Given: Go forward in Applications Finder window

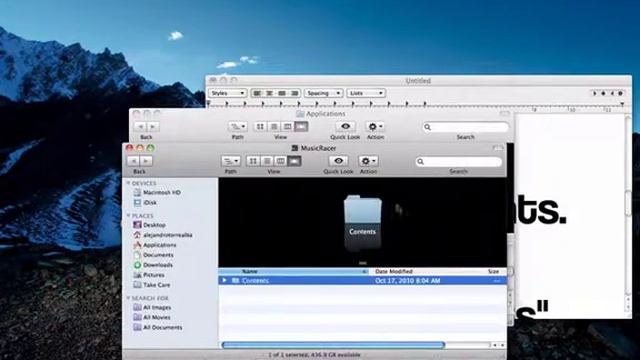Looking at the screenshot, I should click(153, 127).
